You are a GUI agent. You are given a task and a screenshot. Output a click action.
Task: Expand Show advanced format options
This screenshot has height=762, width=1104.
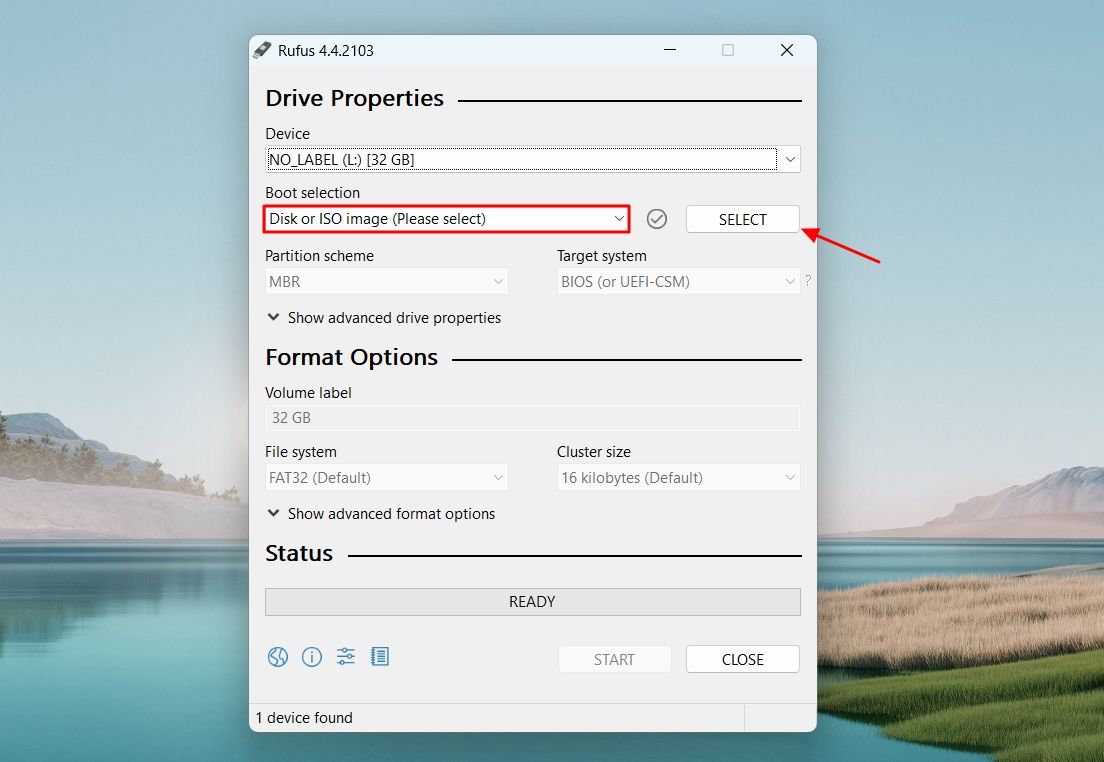pos(382,513)
